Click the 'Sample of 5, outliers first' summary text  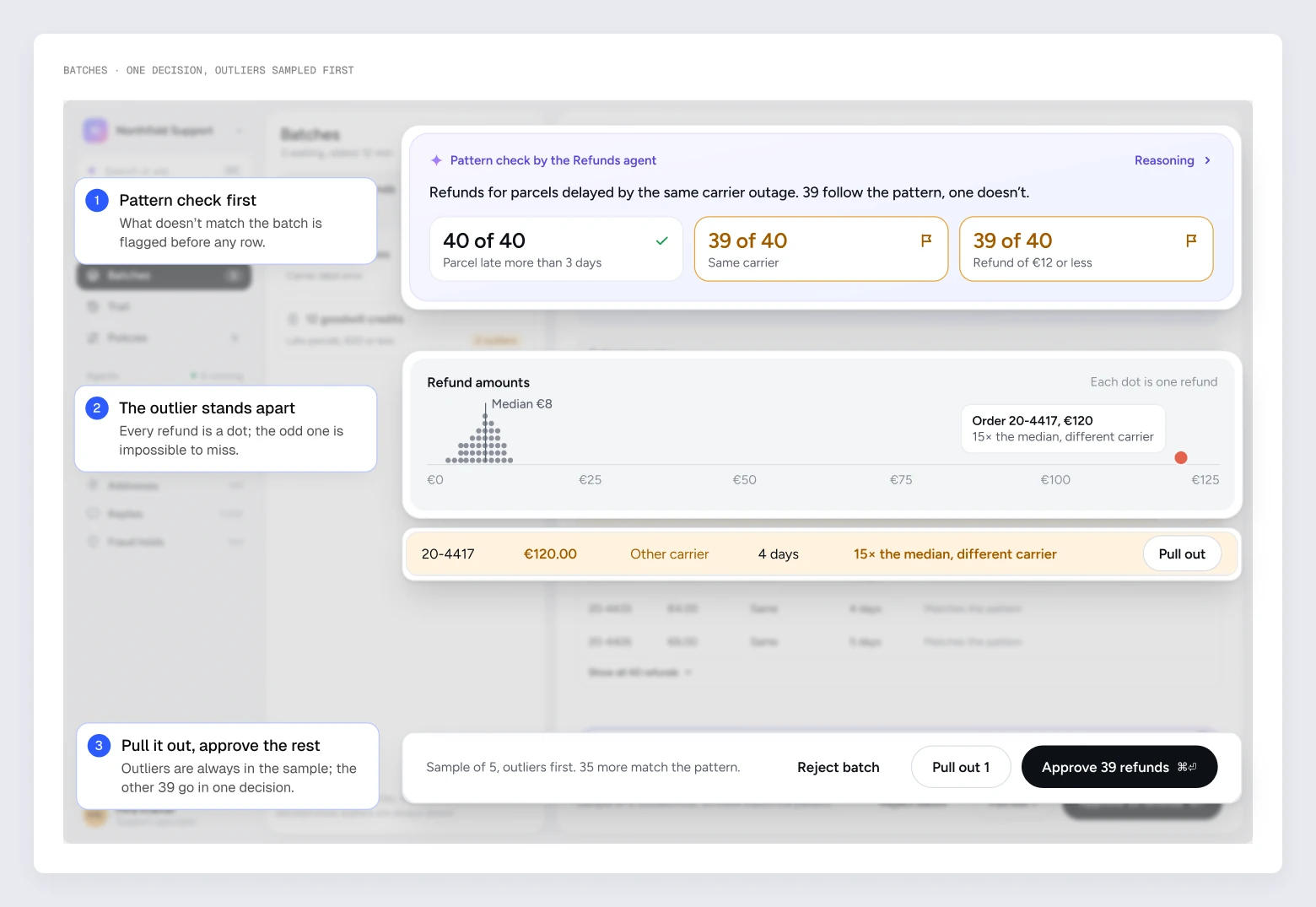(583, 767)
